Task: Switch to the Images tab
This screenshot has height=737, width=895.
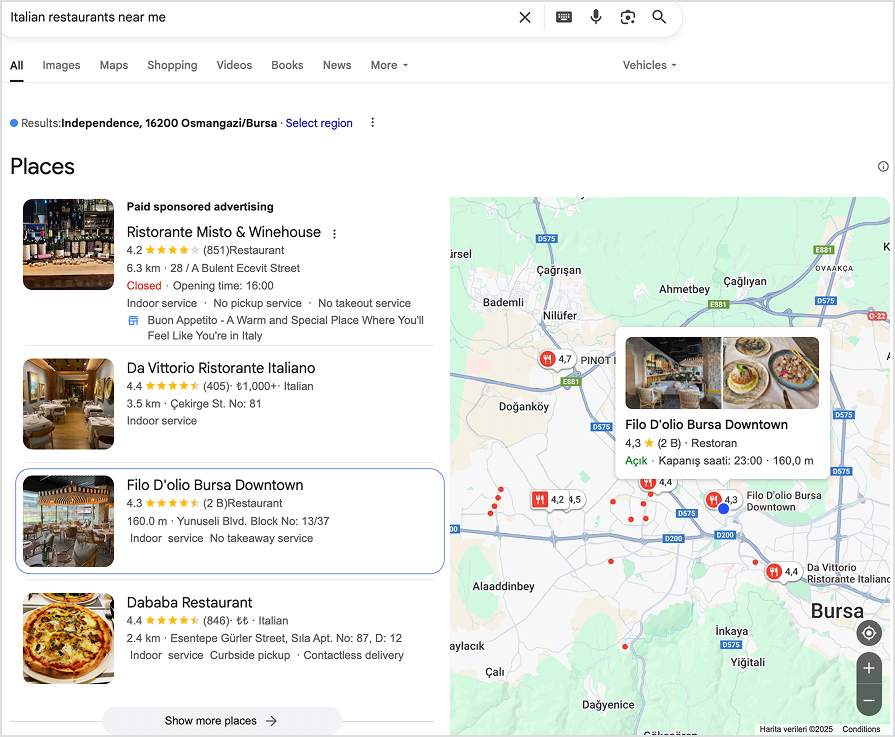Action: [x=61, y=65]
